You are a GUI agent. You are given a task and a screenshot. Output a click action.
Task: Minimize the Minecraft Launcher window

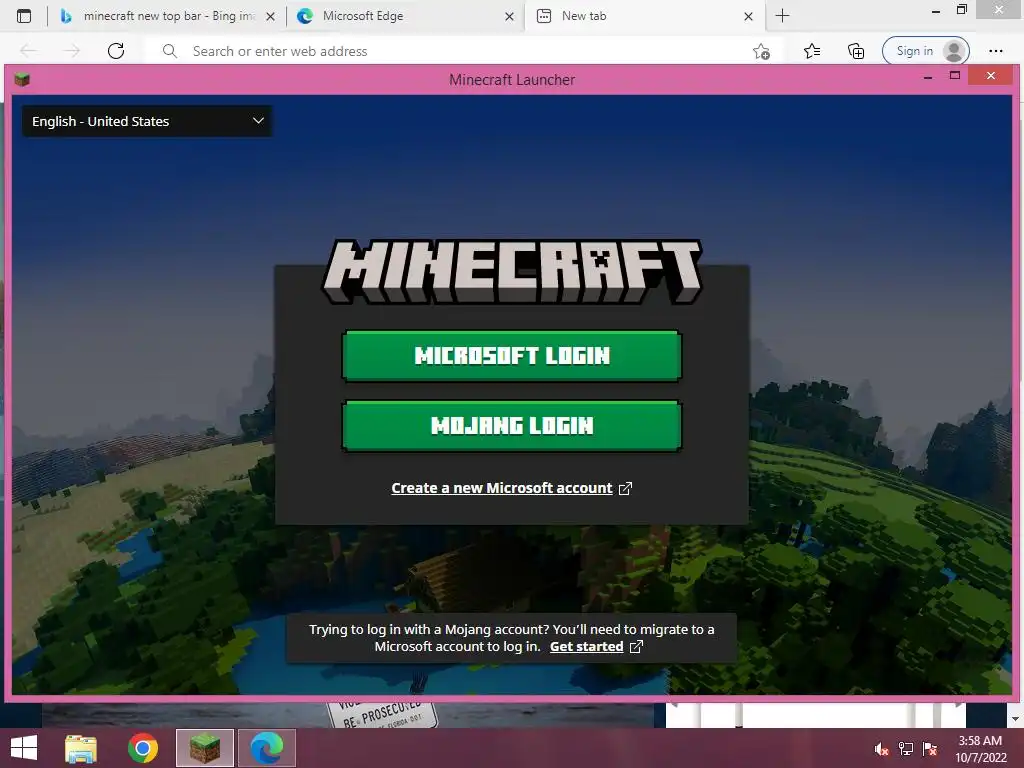pos(927,76)
